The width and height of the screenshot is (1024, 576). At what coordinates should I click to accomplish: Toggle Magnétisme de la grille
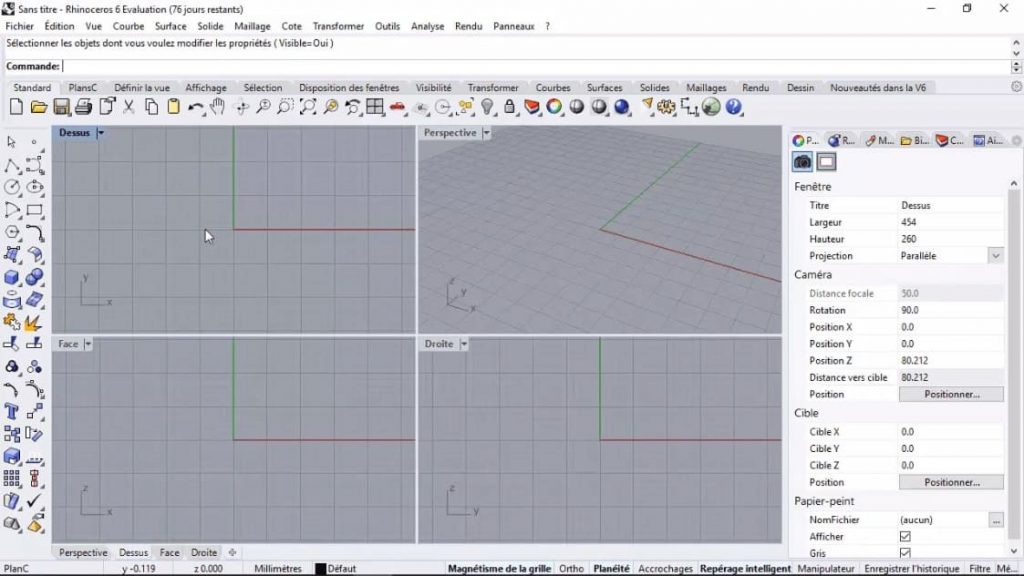pos(500,567)
